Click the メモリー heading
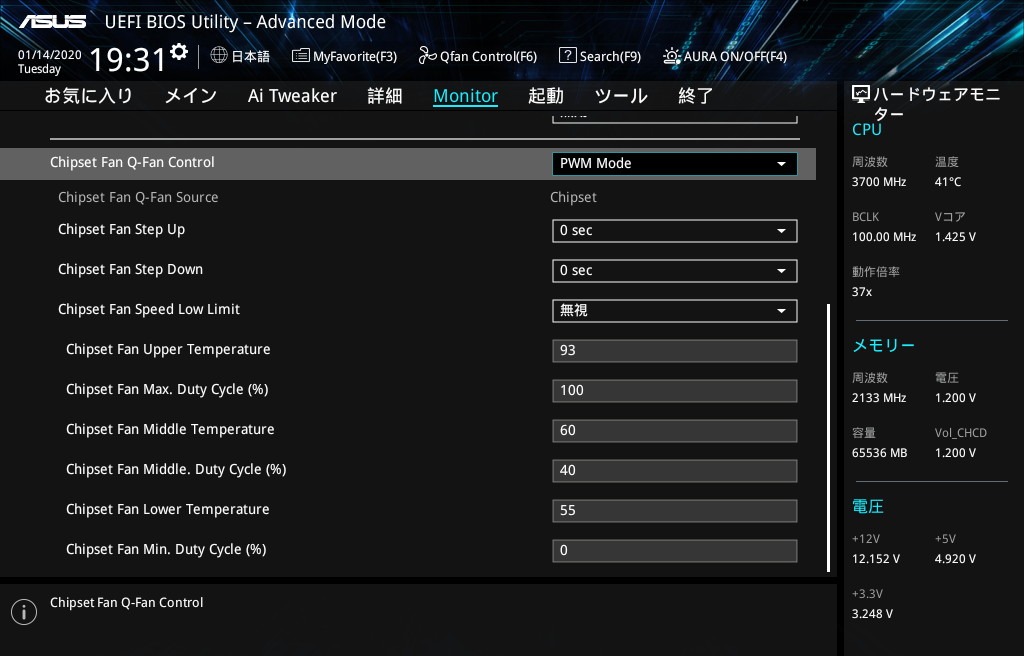Image resolution: width=1024 pixels, height=656 pixels. 884,345
